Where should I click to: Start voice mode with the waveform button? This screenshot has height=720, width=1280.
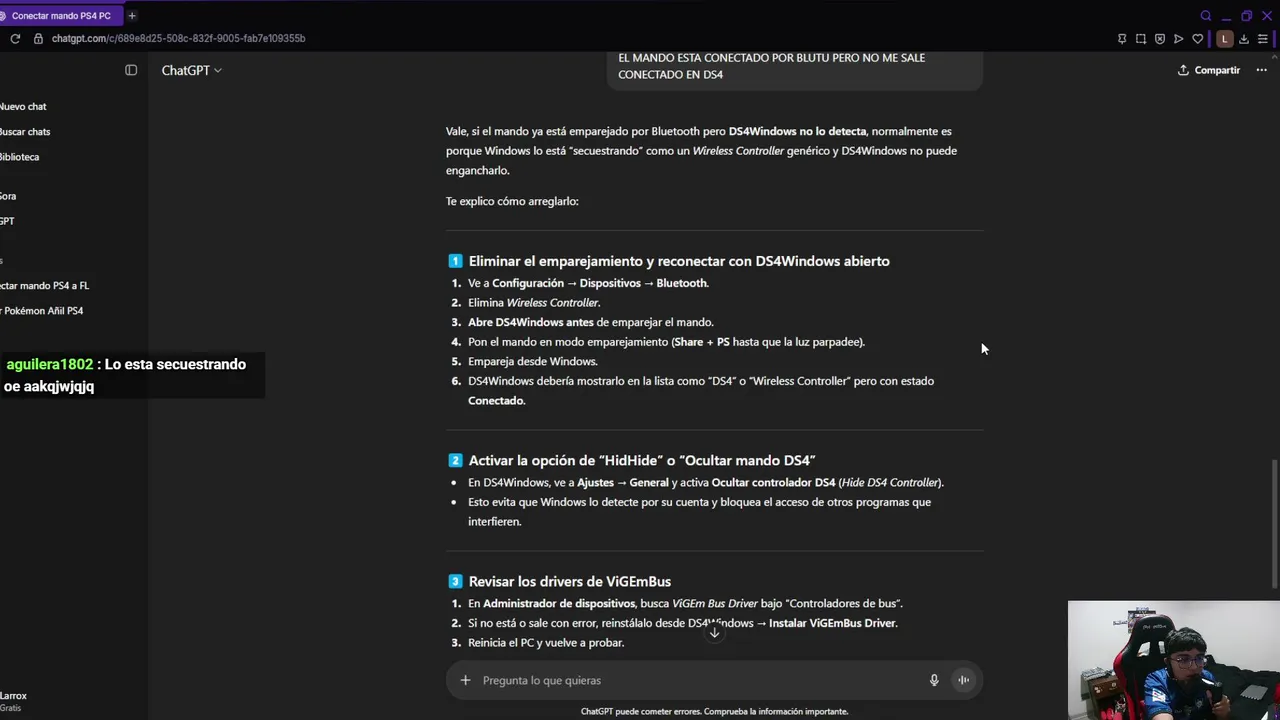coord(963,680)
